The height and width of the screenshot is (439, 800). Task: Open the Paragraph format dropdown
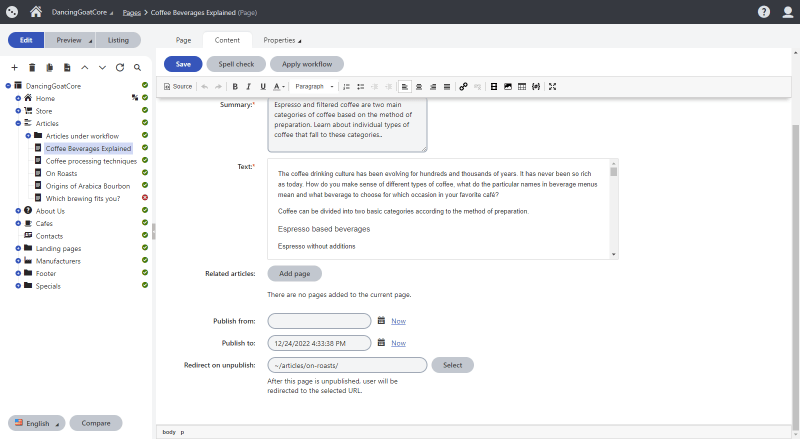pyautogui.click(x=314, y=87)
